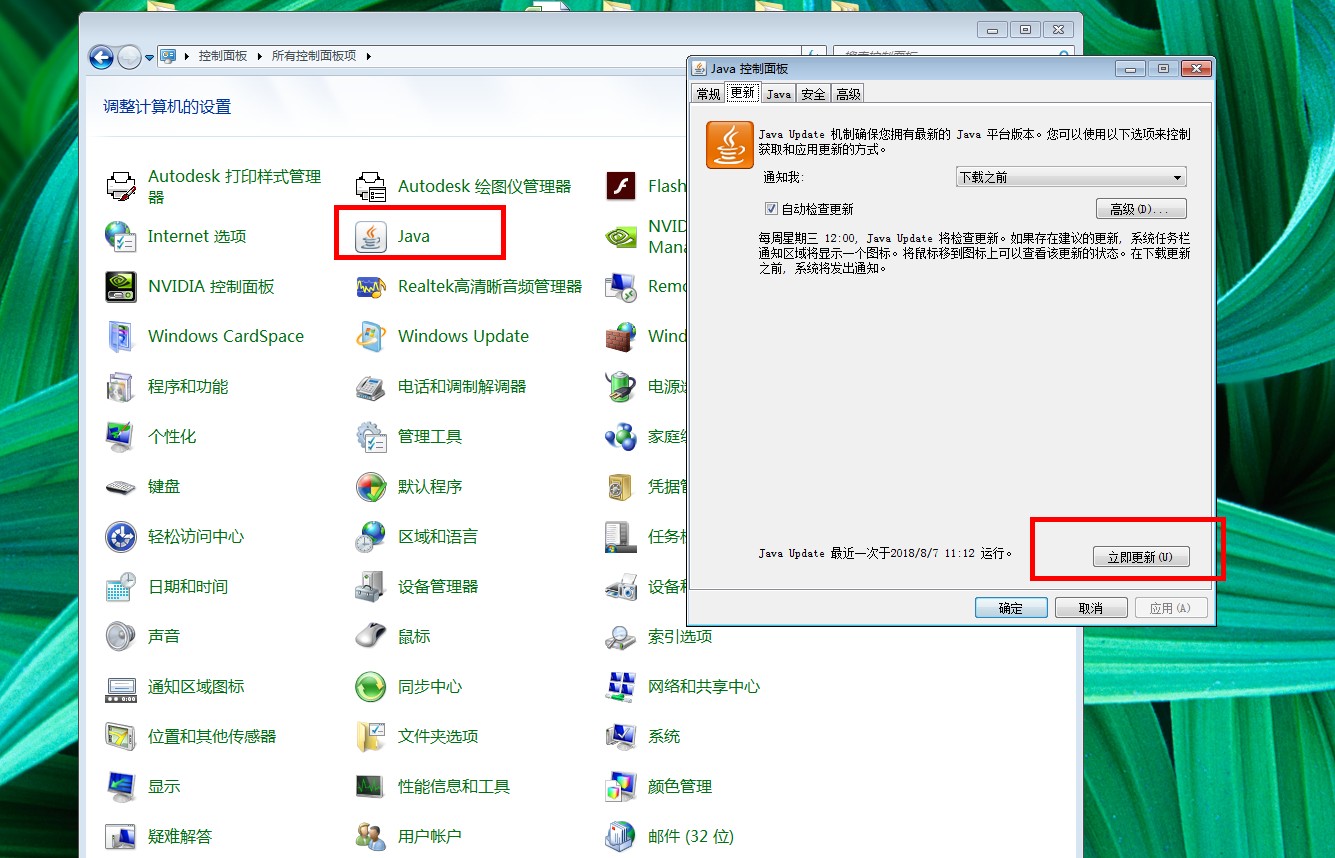Open the Java control panel icon
The width and height of the screenshot is (1335, 858).
pyautogui.click(x=371, y=236)
